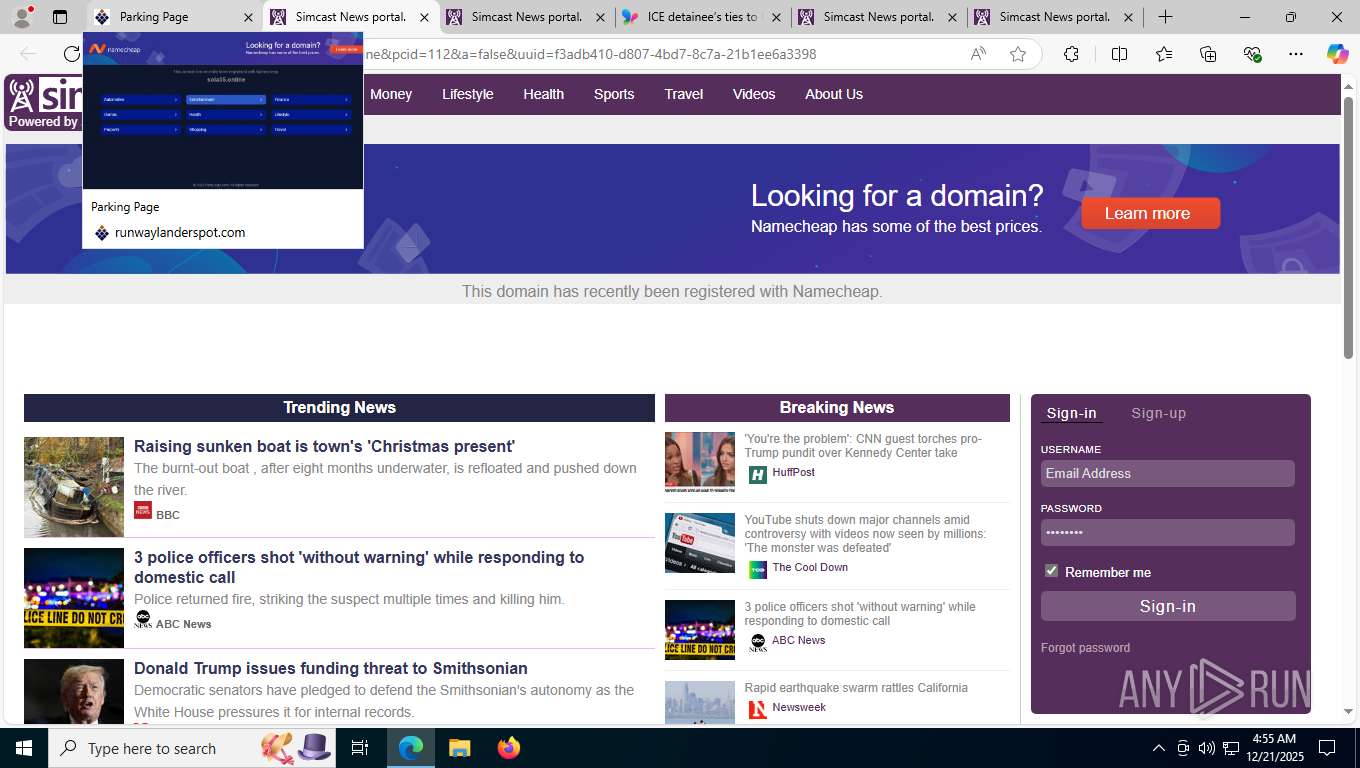This screenshot has height=768, width=1360.
Task: Open the Lifestyle menu
Action: pyautogui.click(x=468, y=94)
